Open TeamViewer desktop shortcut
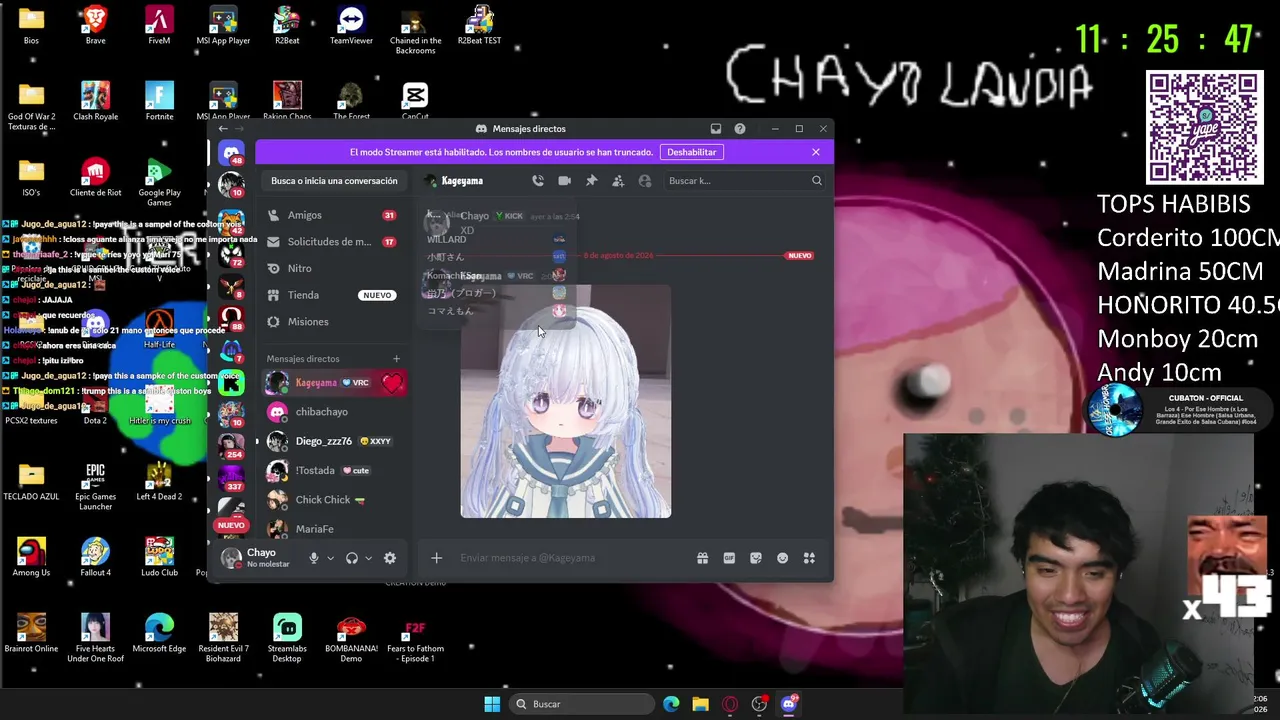 click(351, 26)
